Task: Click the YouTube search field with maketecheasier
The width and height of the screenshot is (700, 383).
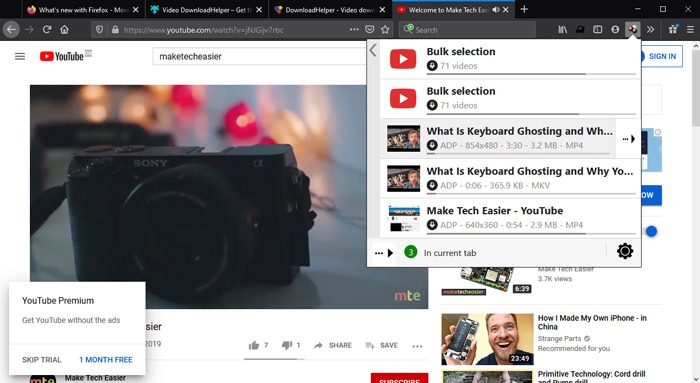Action: 259,56
